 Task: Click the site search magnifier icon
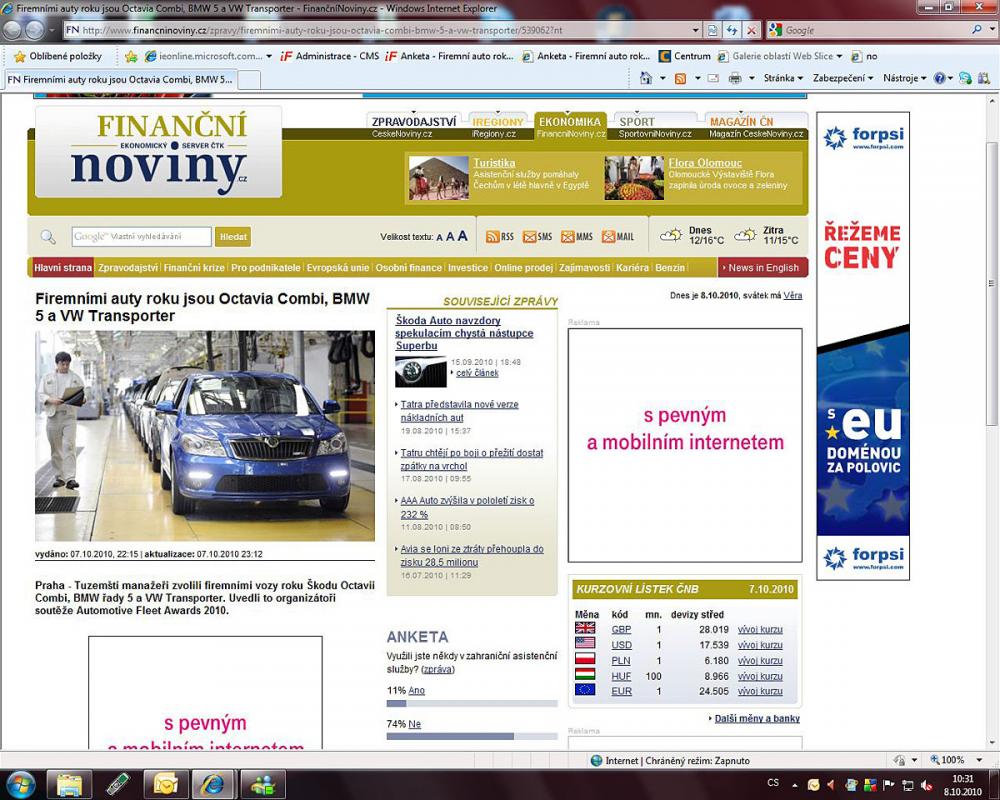[x=48, y=237]
